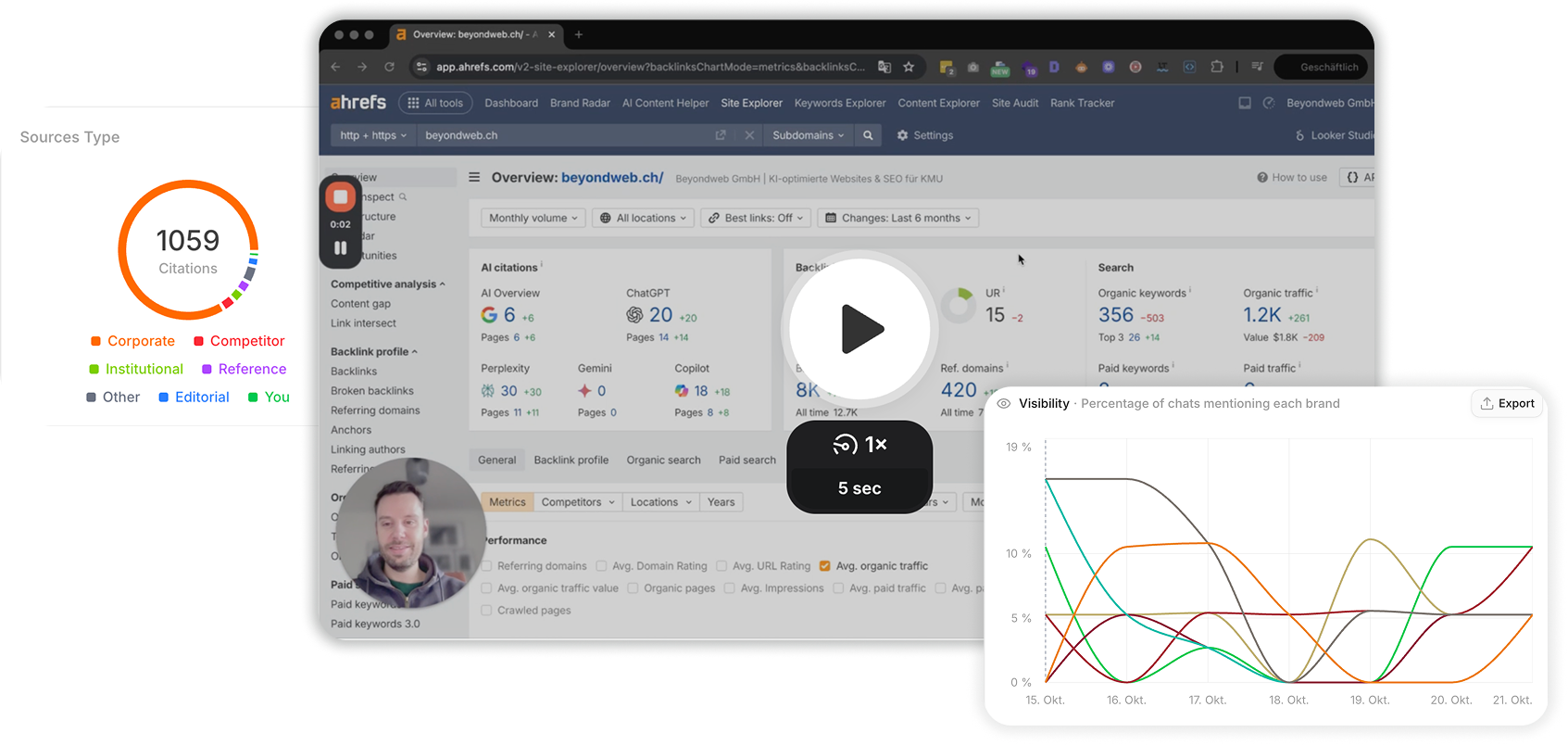Viewport: 1568px width, 745px height.
Task: Click browser back arrow
Action: [335, 67]
